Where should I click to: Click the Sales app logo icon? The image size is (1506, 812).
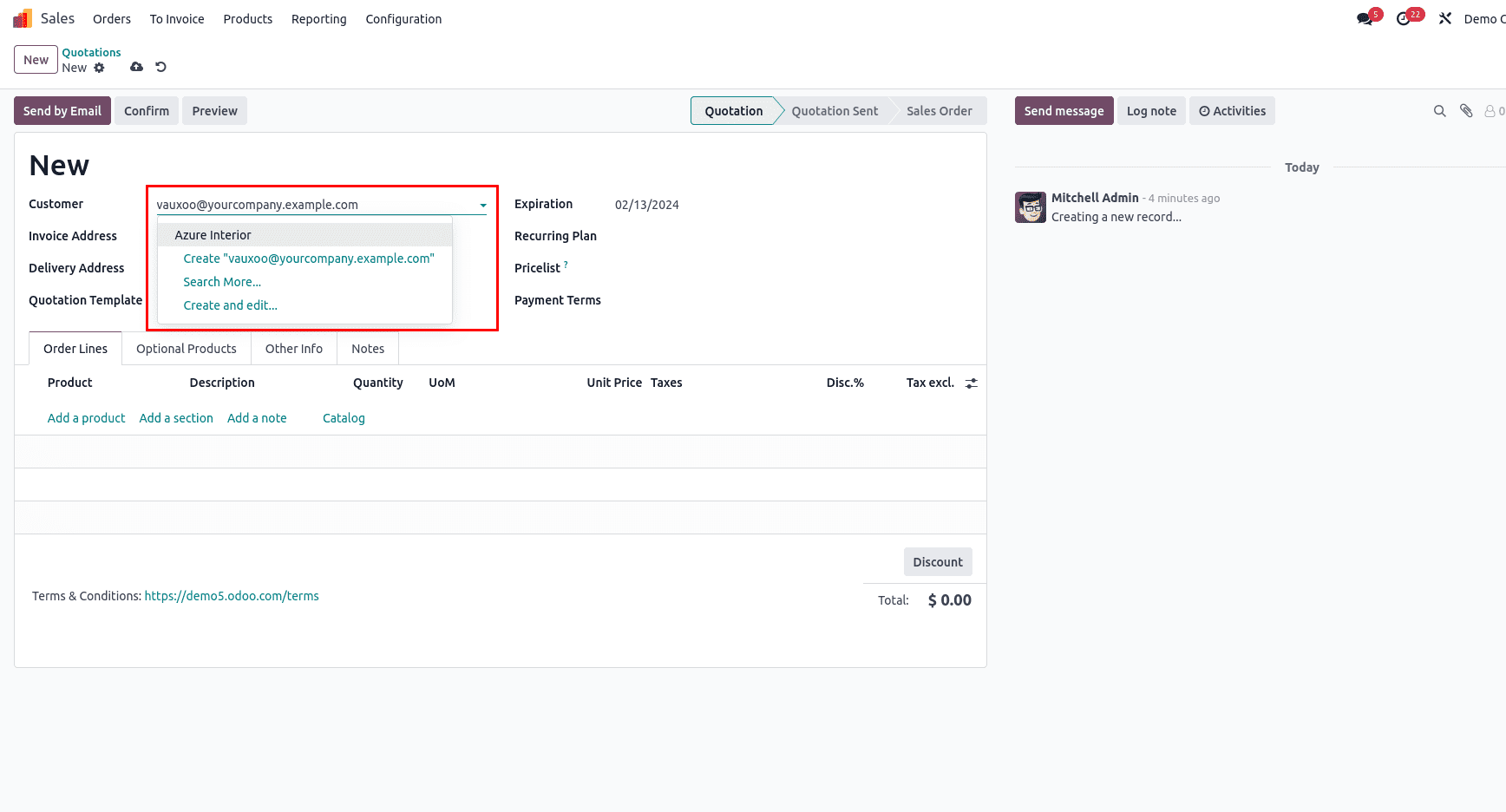tap(23, 18)
